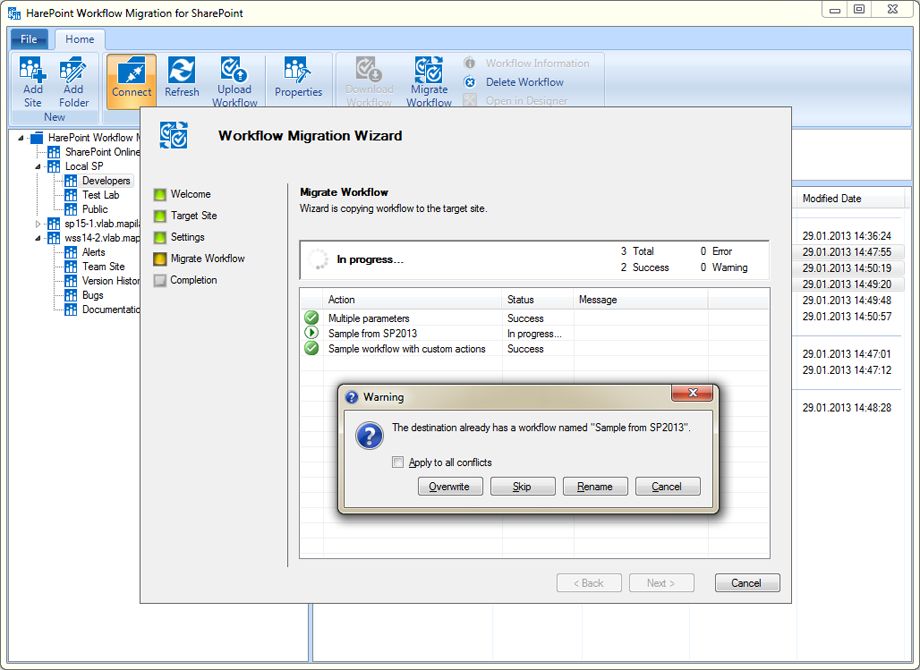Click Overwrite in the Warning dialog
This screenshot has width=920, height=670.
450,486
